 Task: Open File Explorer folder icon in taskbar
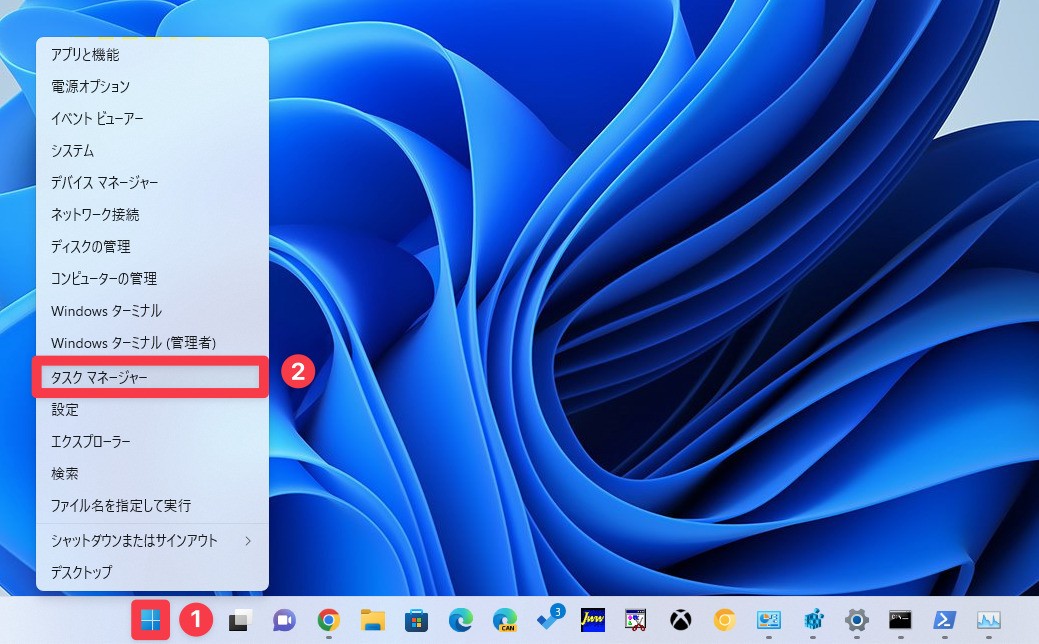[x=373, y=620]
